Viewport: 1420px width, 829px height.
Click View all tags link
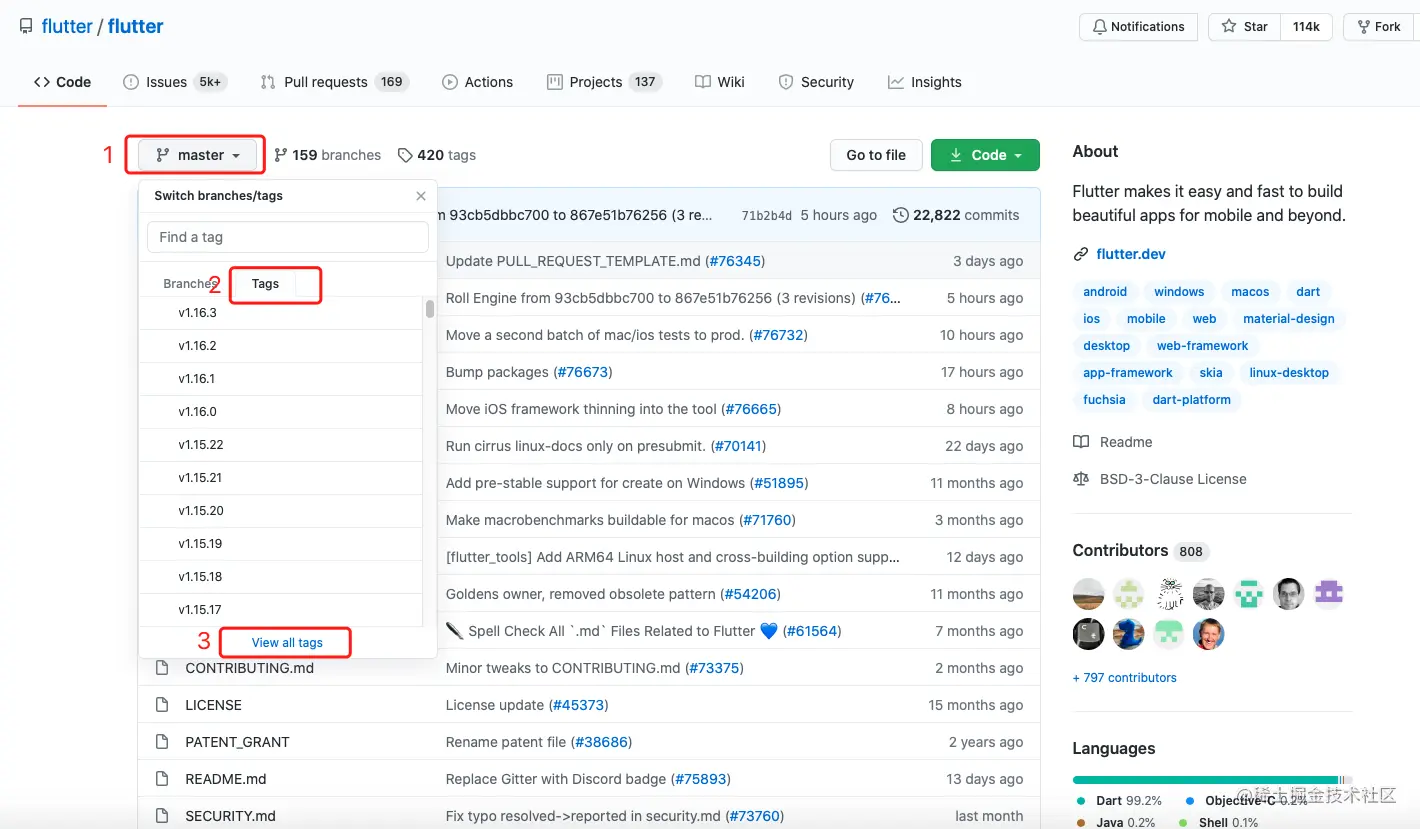point(287,643)
